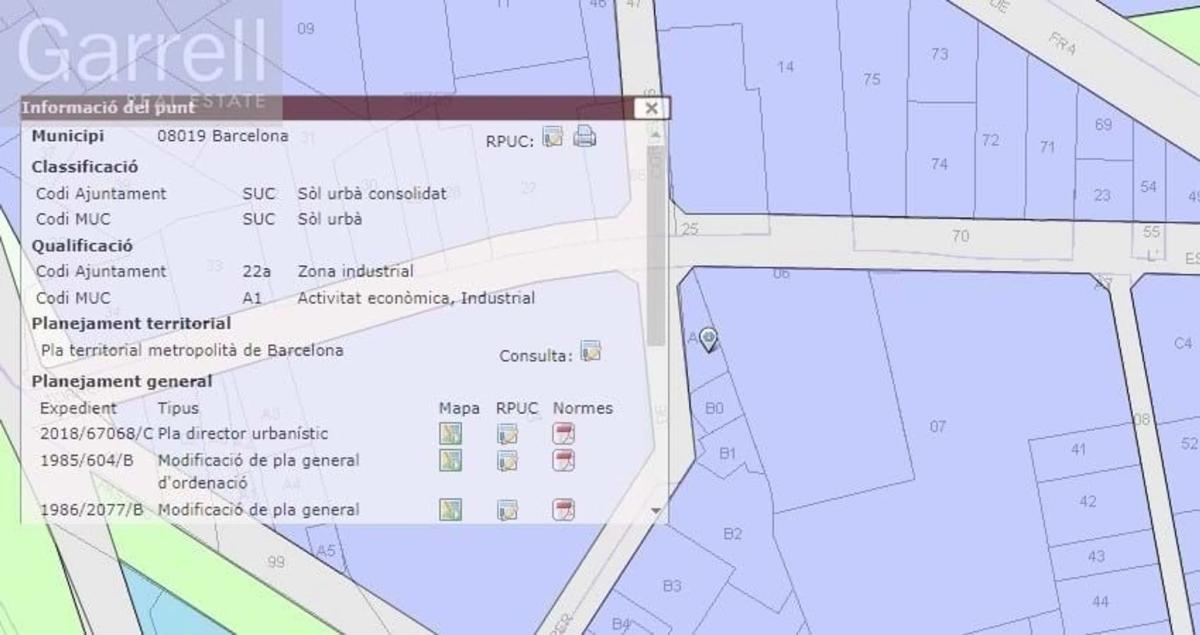Open the RPUC icon for expedient 1986/2077/B
The image size is (1200, 635).
tap(508, 510)
